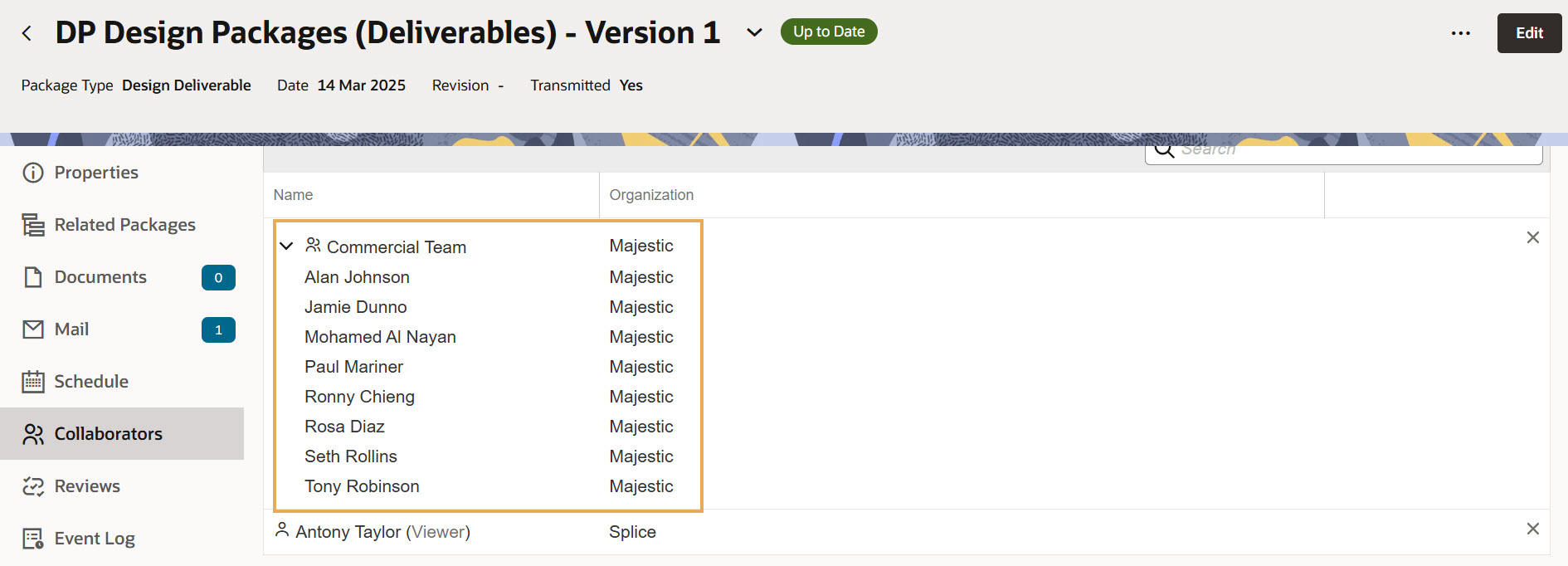Image resolution: width=1568 pixels, height=566 pixels.
Task: Click the Up to Date status badge
Action: tap(828, 32)
